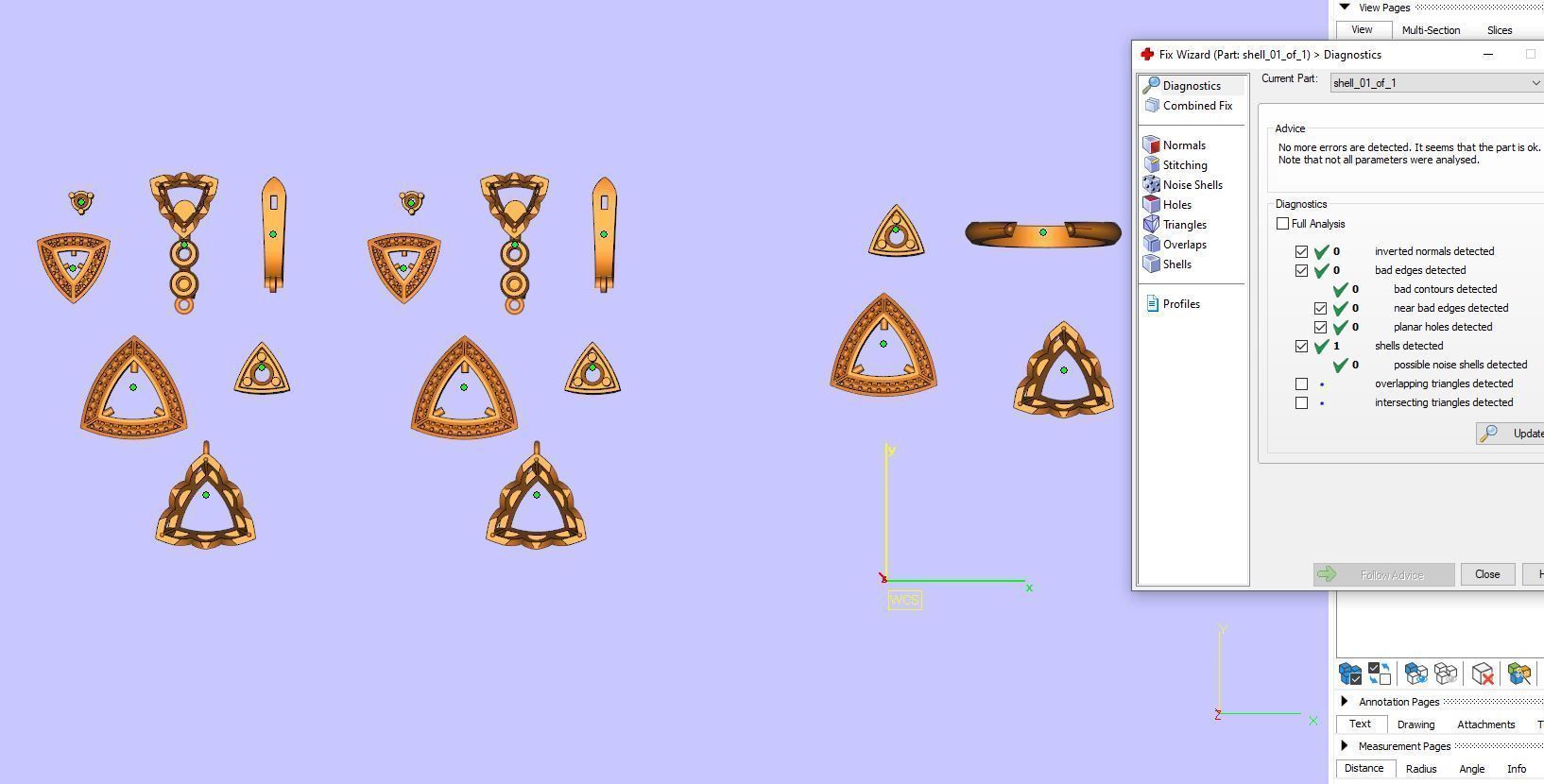Open the Current Part dropdown
Viewport: 1544px width, 784px height.
[x=1436, y=83]
